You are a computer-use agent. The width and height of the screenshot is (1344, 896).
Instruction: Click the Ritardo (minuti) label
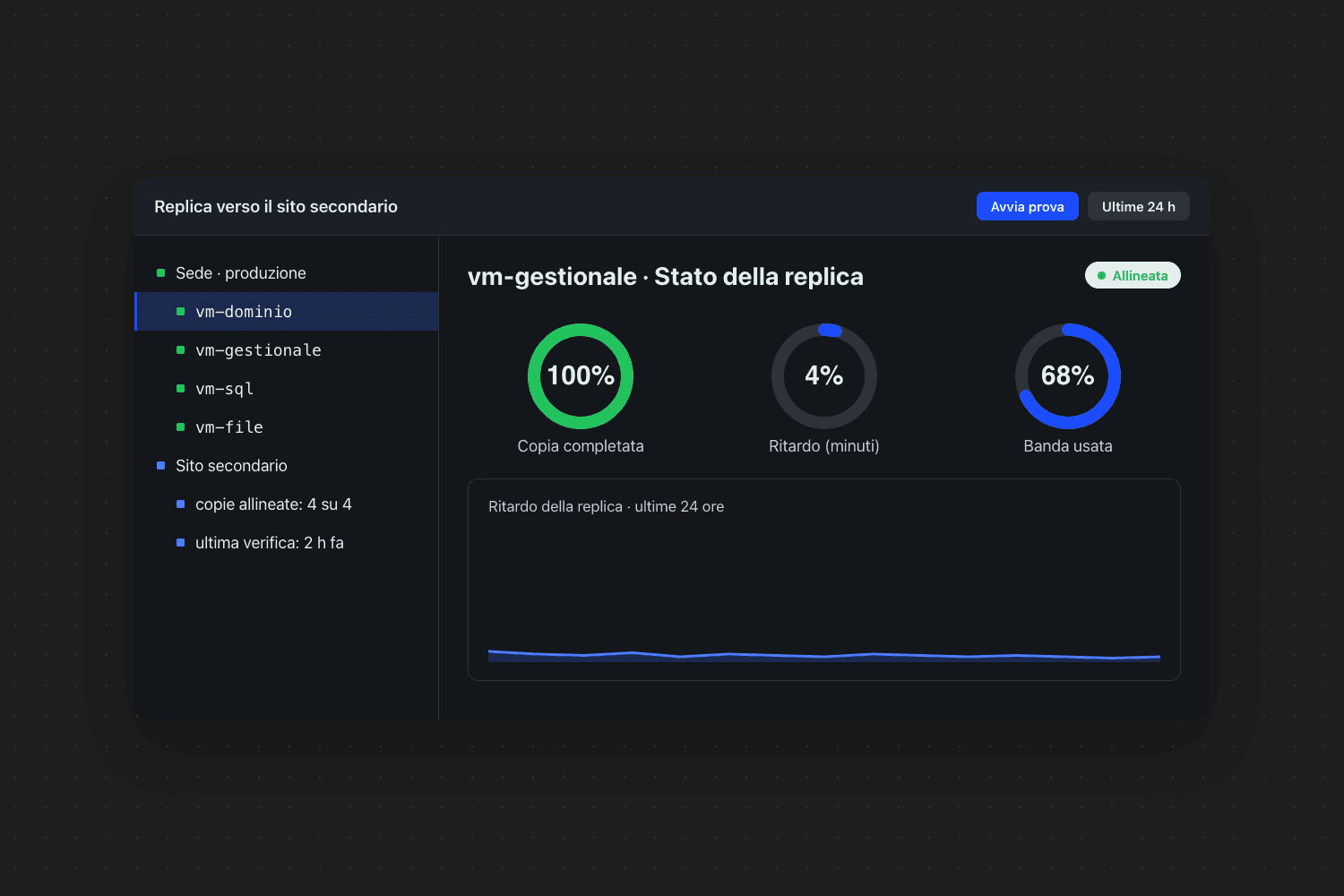(x=824, y=446)
